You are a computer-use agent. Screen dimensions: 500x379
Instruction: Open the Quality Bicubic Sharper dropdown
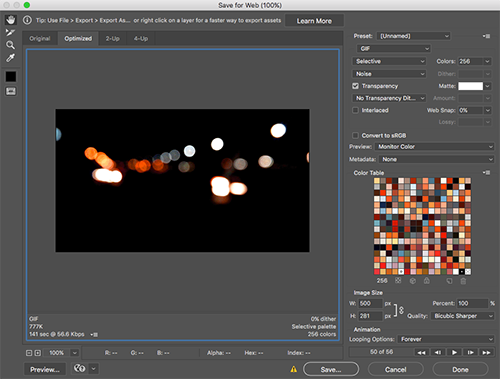462,316
